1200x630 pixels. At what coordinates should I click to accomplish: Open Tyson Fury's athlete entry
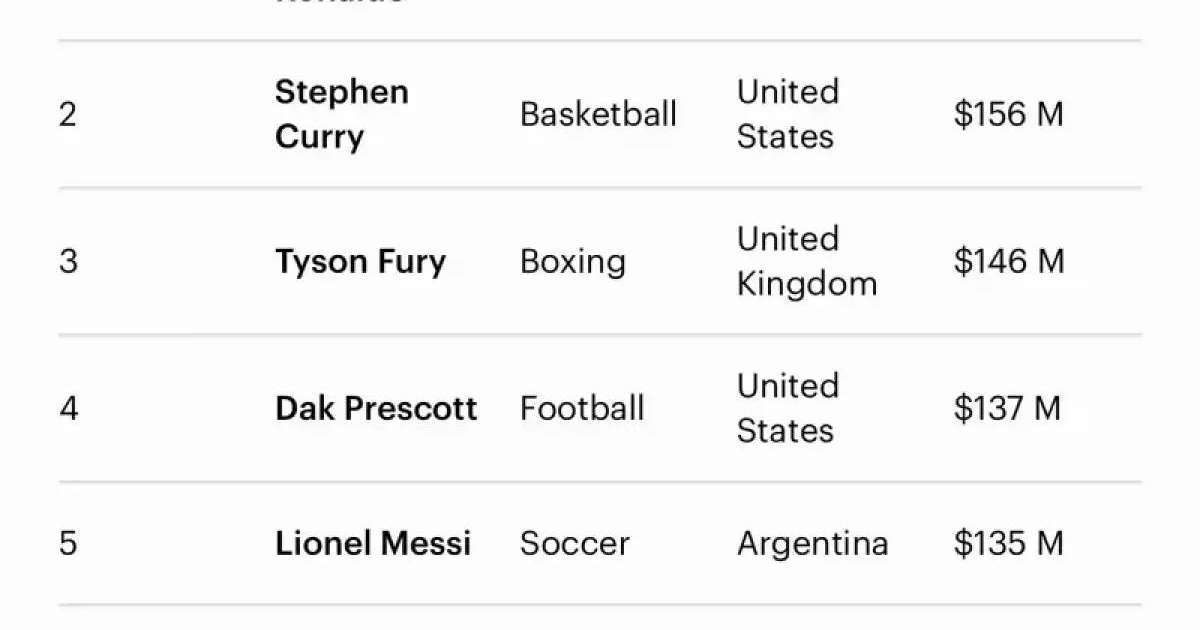click(360, 262)
